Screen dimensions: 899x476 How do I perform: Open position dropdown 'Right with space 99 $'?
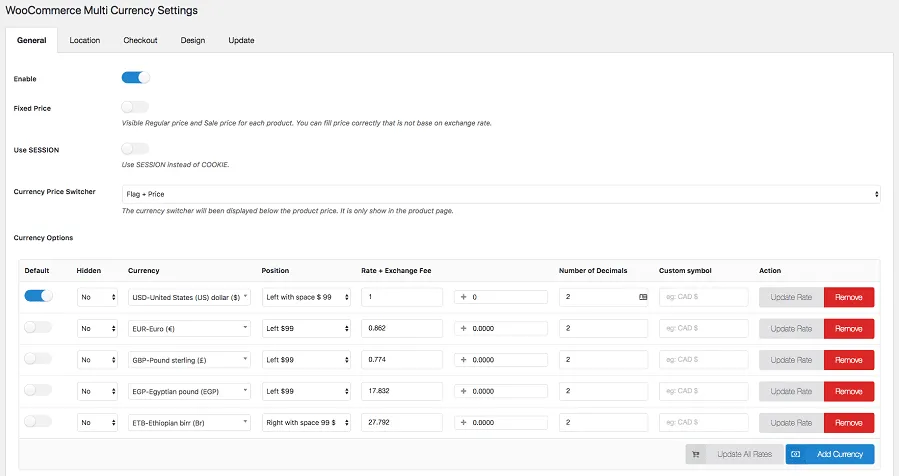pyautogui.click(x=306, y=423)
